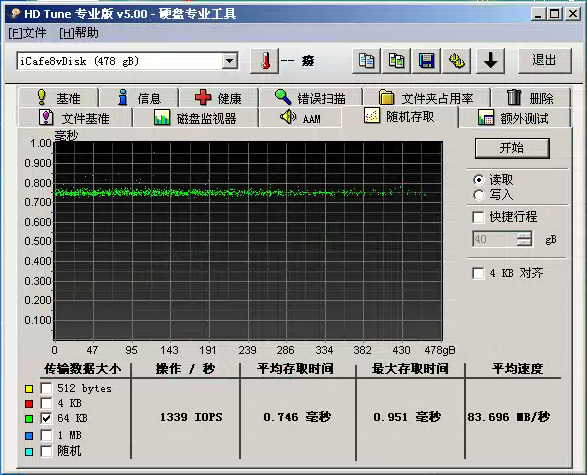Enable the 4 KB 对齐 checkbox
Screen dimensions: 587x475
[x=478, y=273]
